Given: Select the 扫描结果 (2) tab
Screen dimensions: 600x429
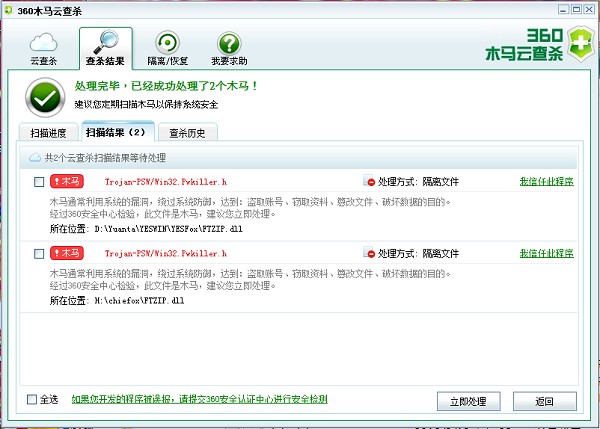Looking at the screenshot, I should (x=116, y=132).
